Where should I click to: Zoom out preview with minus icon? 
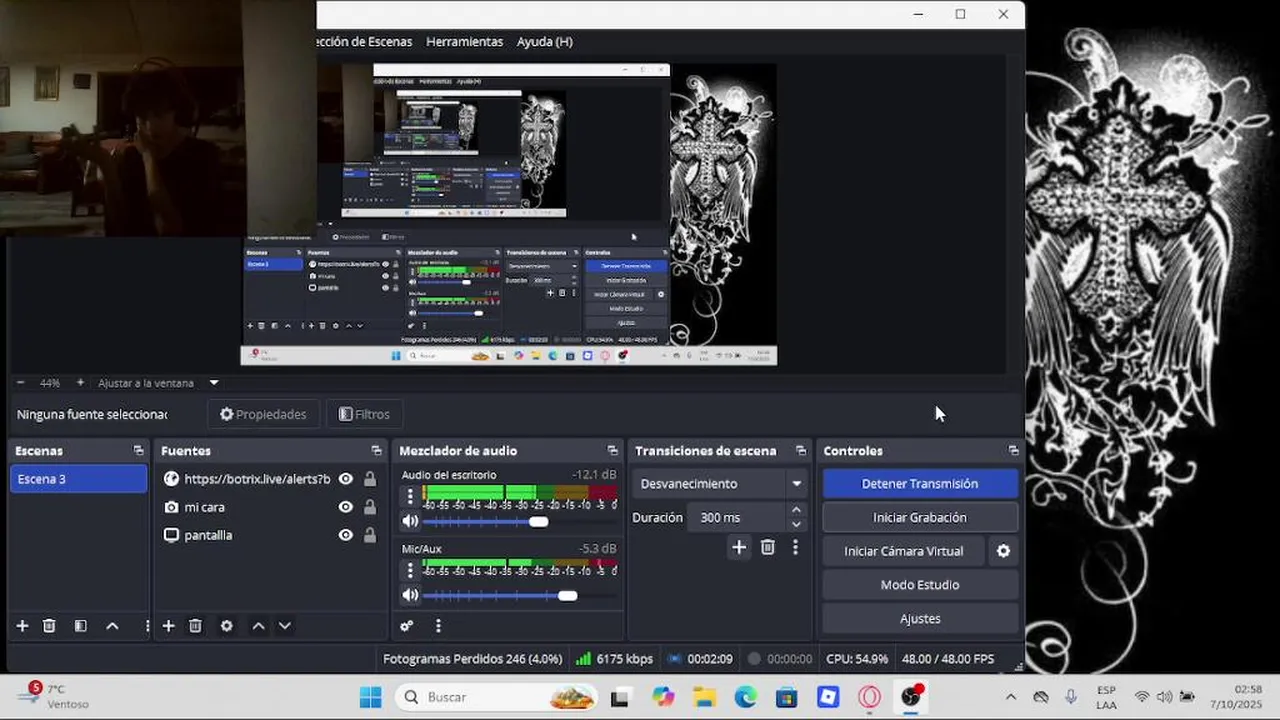coord(20,383)
